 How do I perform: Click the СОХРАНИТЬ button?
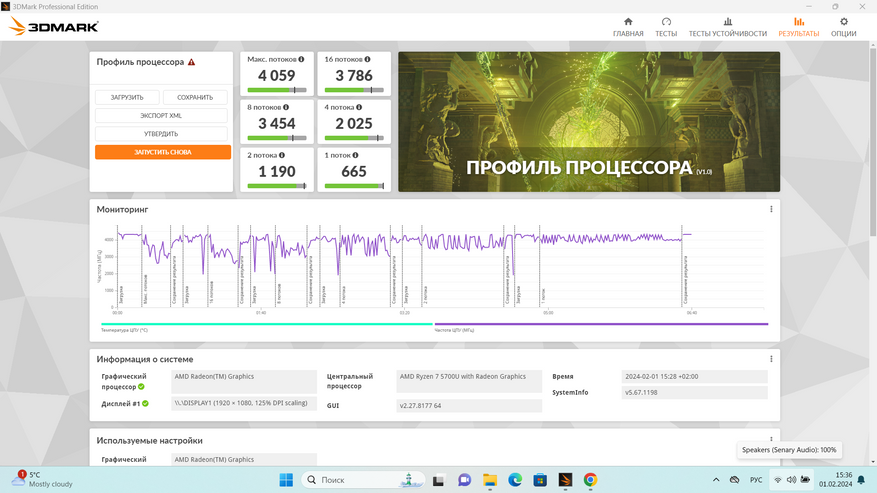click(195, 98)
